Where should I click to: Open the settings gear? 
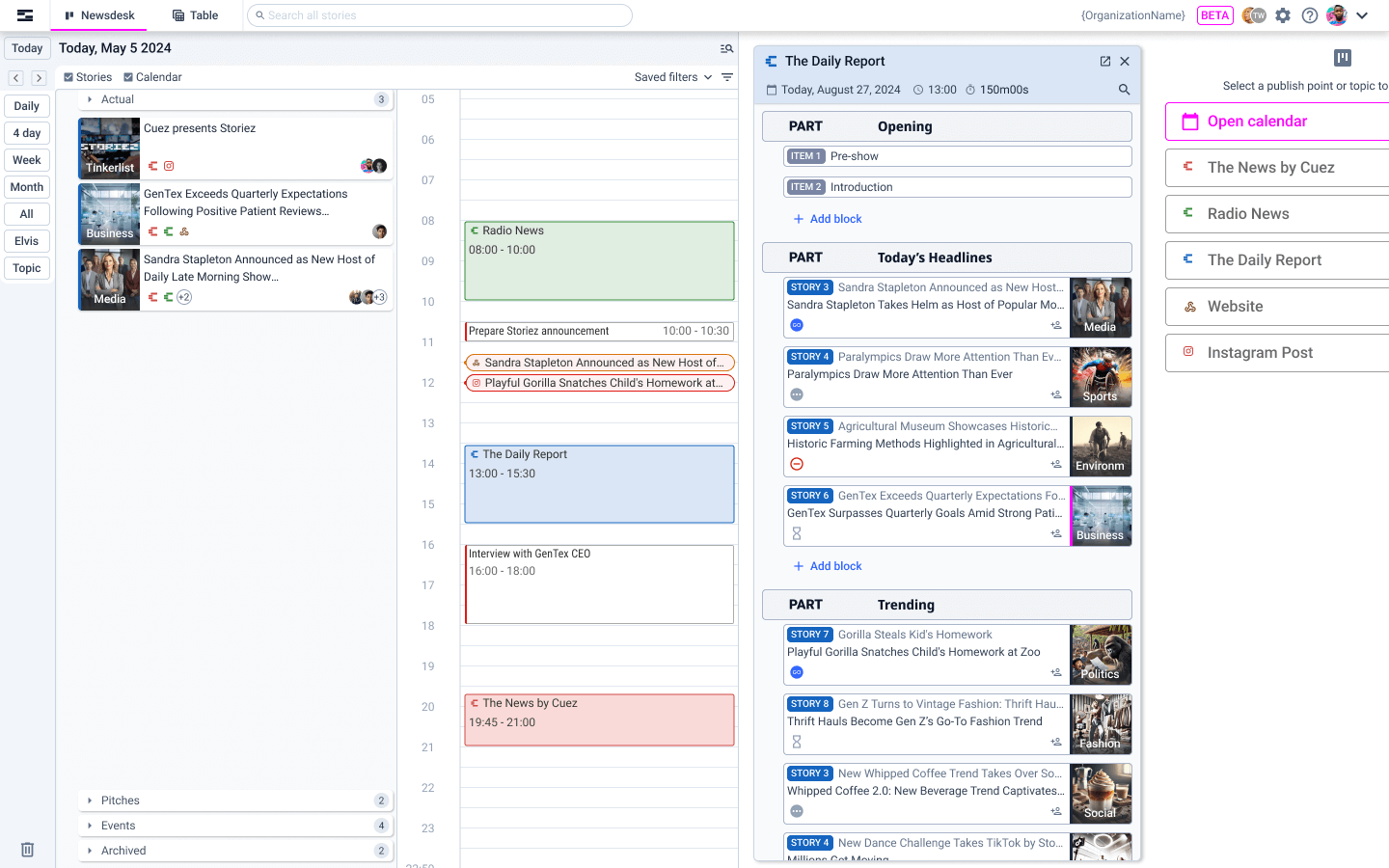pos(1283,15)
